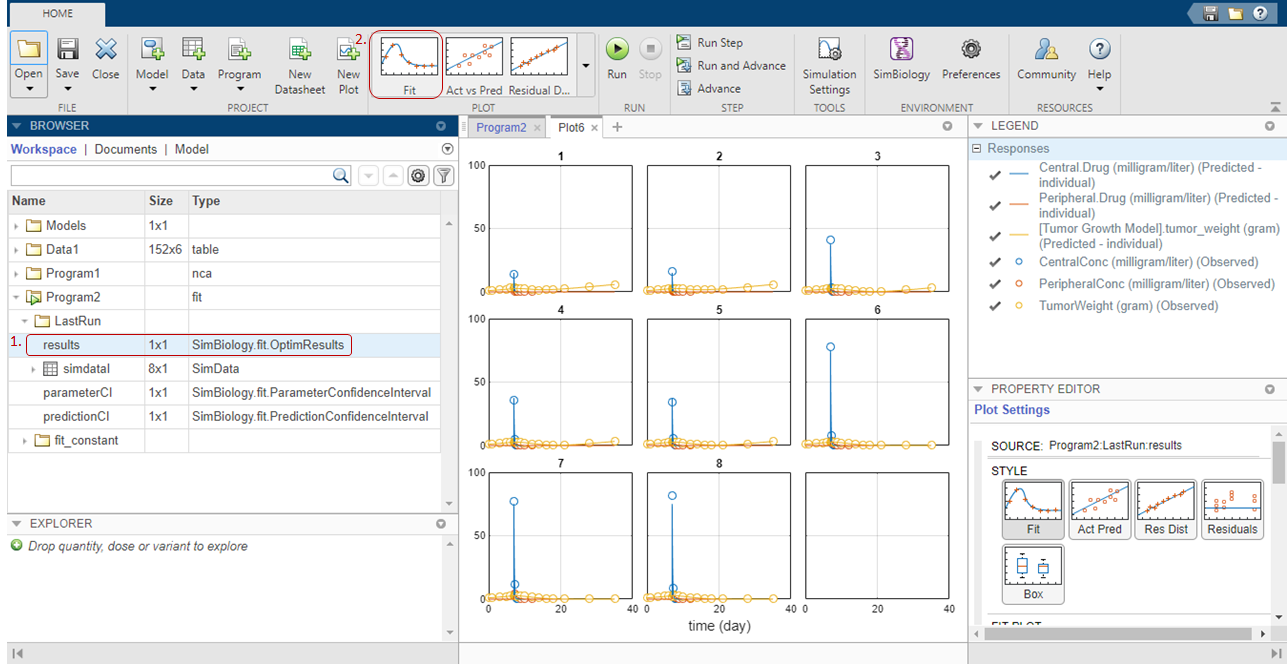Click the filter funnel icon in Browser
Viewport: 1287px width, 664px height.
443,176
